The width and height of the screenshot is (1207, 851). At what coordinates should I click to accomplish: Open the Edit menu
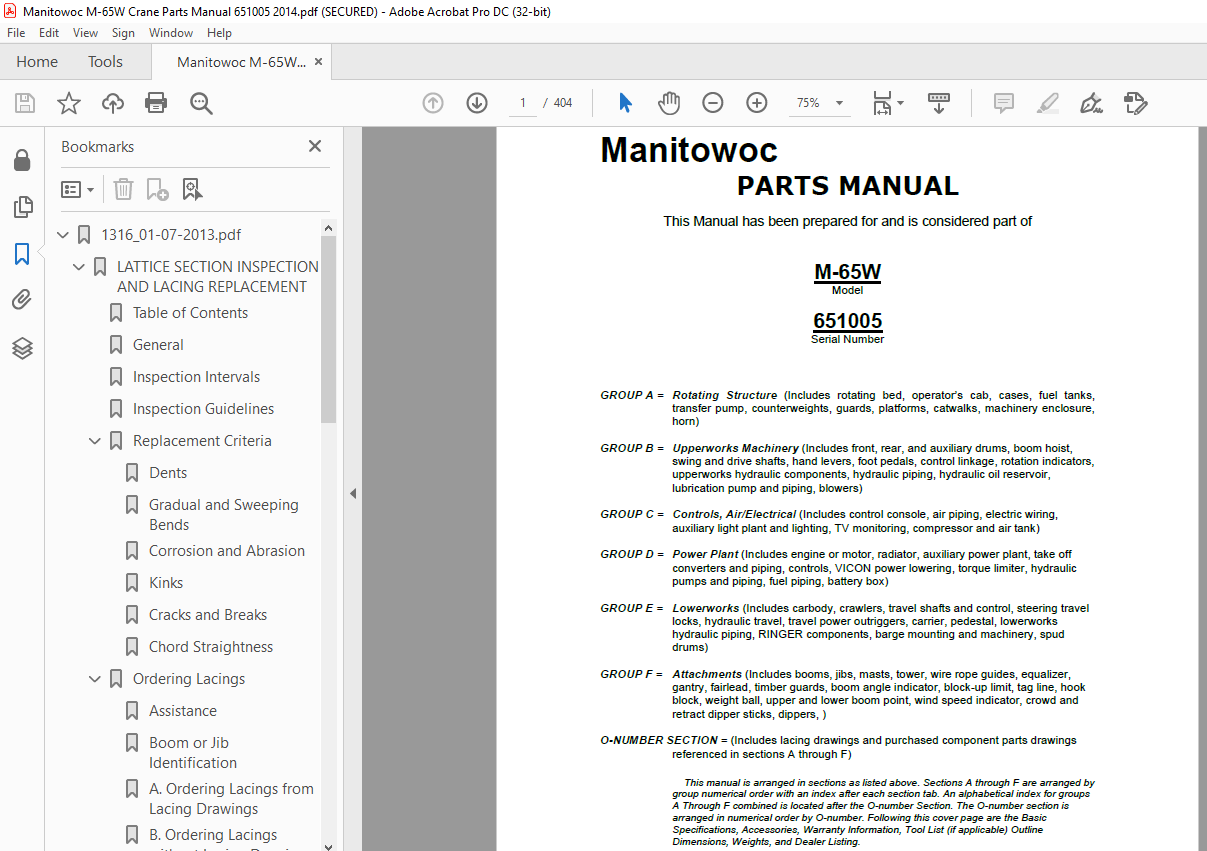49,33
